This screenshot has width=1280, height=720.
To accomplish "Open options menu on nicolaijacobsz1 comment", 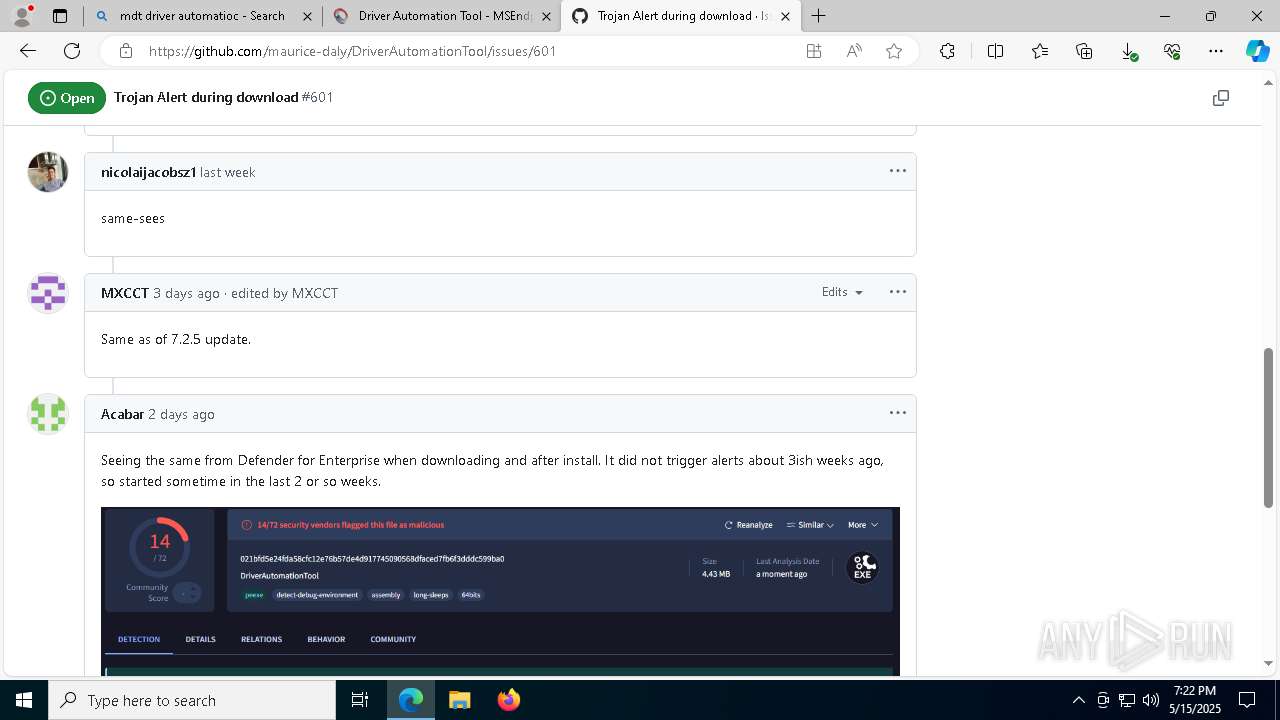I will 898,171.
